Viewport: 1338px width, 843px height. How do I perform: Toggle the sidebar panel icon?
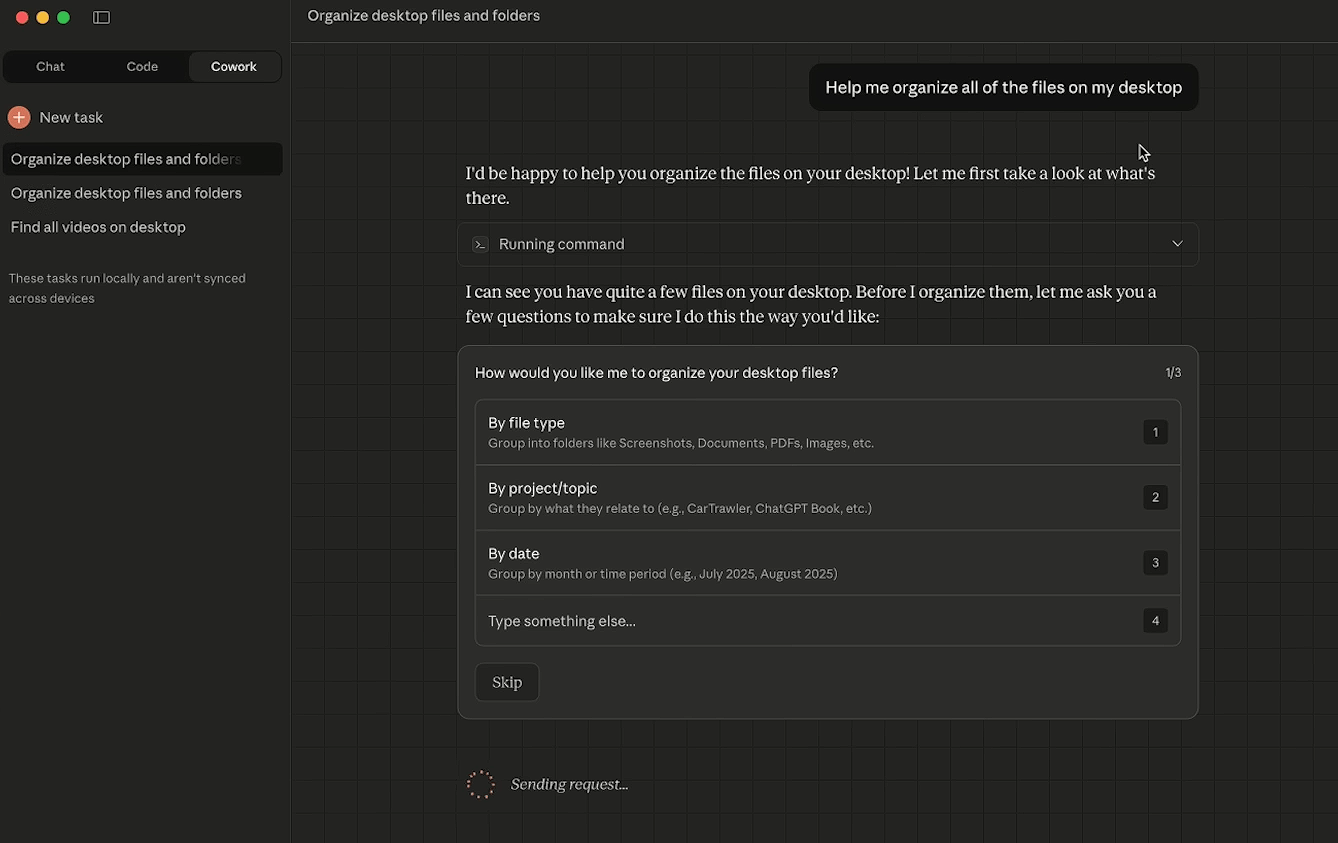pos(101,17)
